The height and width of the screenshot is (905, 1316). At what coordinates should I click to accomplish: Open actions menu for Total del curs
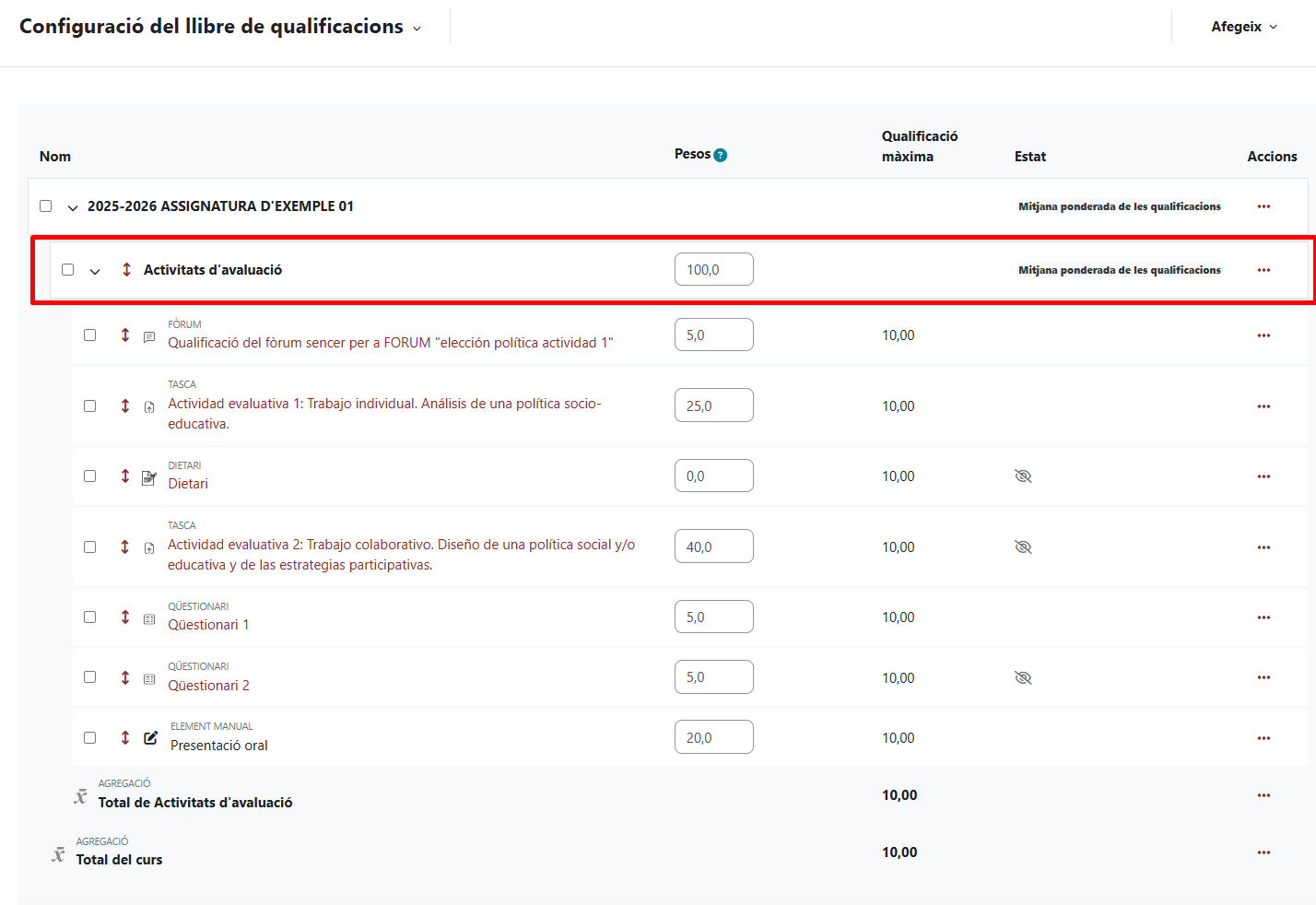(x=1263, y=852)
